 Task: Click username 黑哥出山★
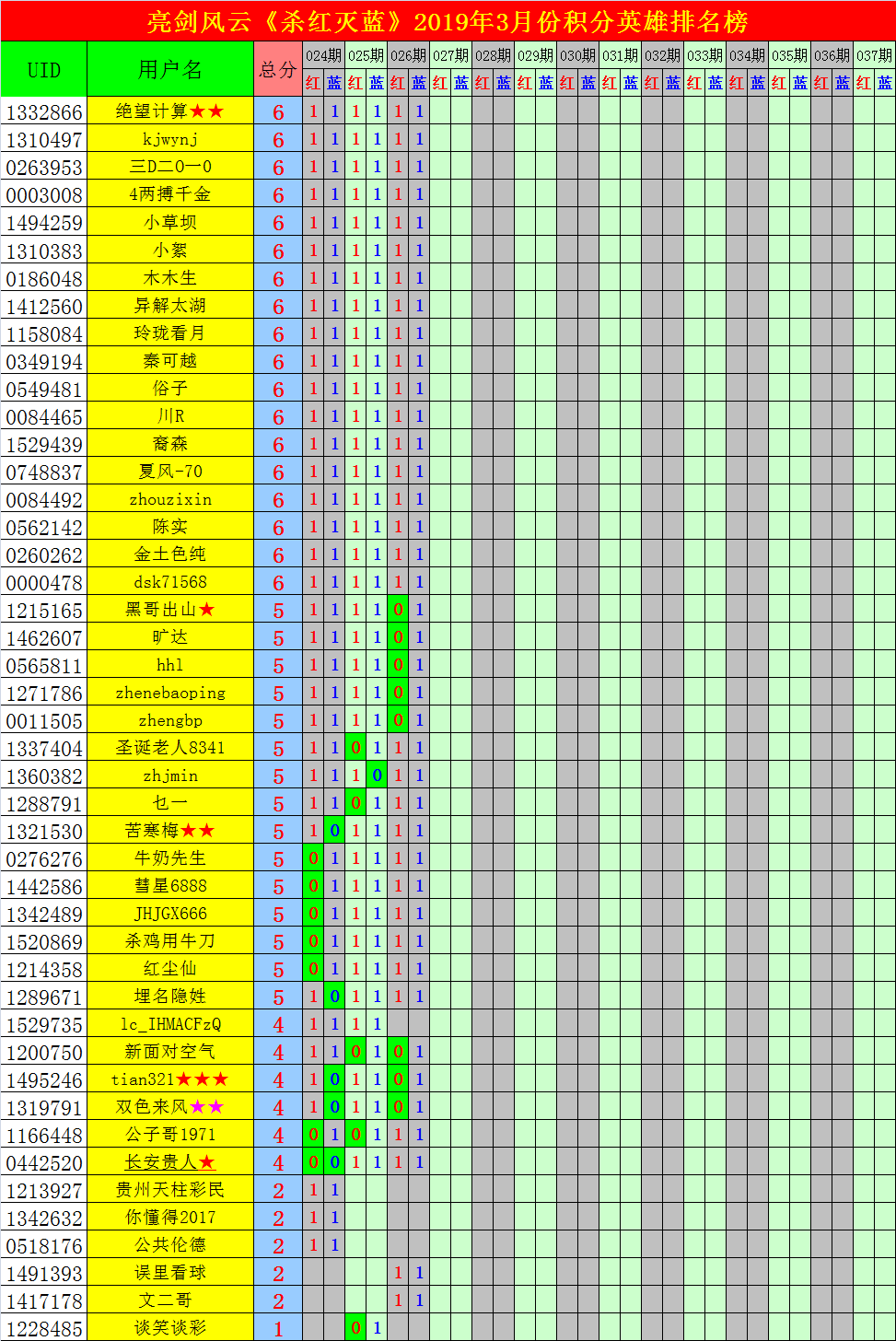pos(170,609)
